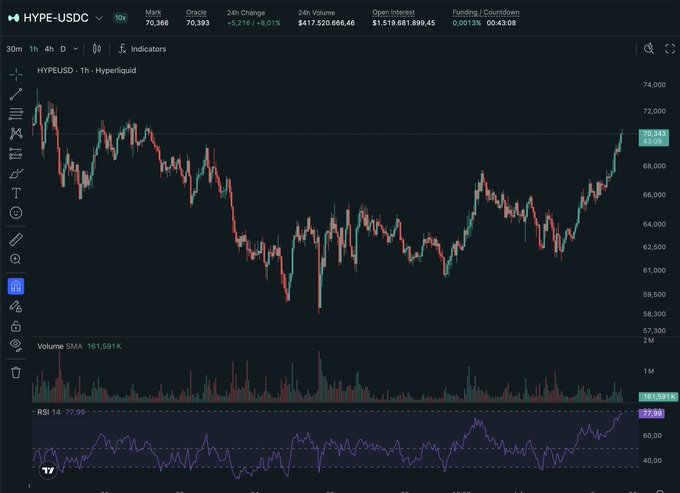
Task: Select the ruler measure tool
Action: pos(16,239)
